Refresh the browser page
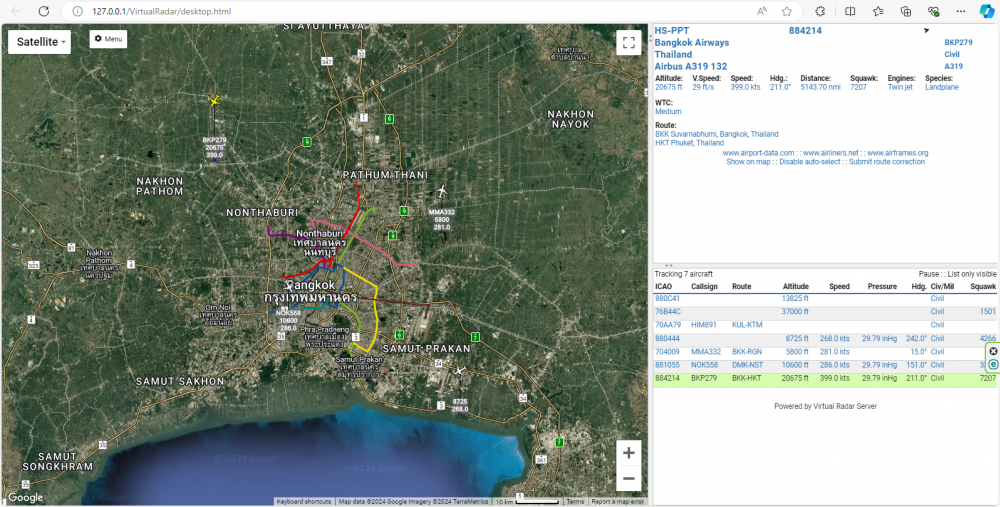The image size is (1000, 507). (42, 10)
